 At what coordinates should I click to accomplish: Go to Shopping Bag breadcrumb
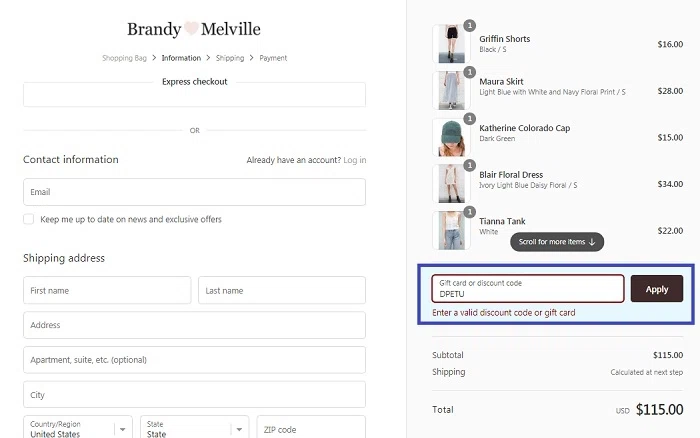[x=124, y=58]
